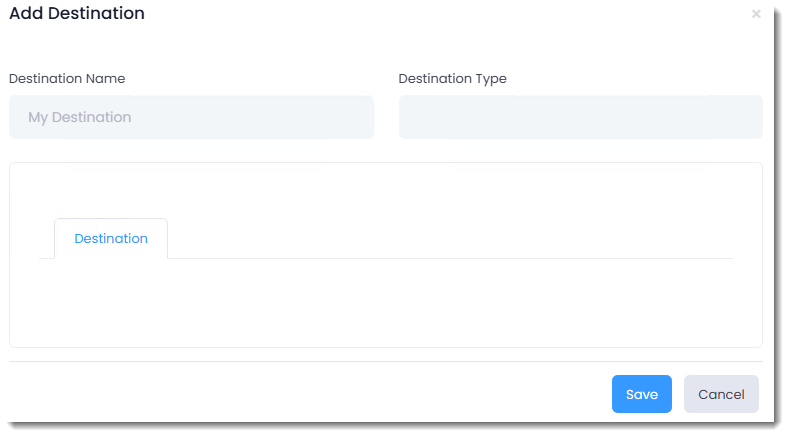Image resolution: width=789 pixels, height=437 pixels.
Task: Dismiss the dialog using the corner close icon
Action: pyautogui.click(x=756, y=14)
